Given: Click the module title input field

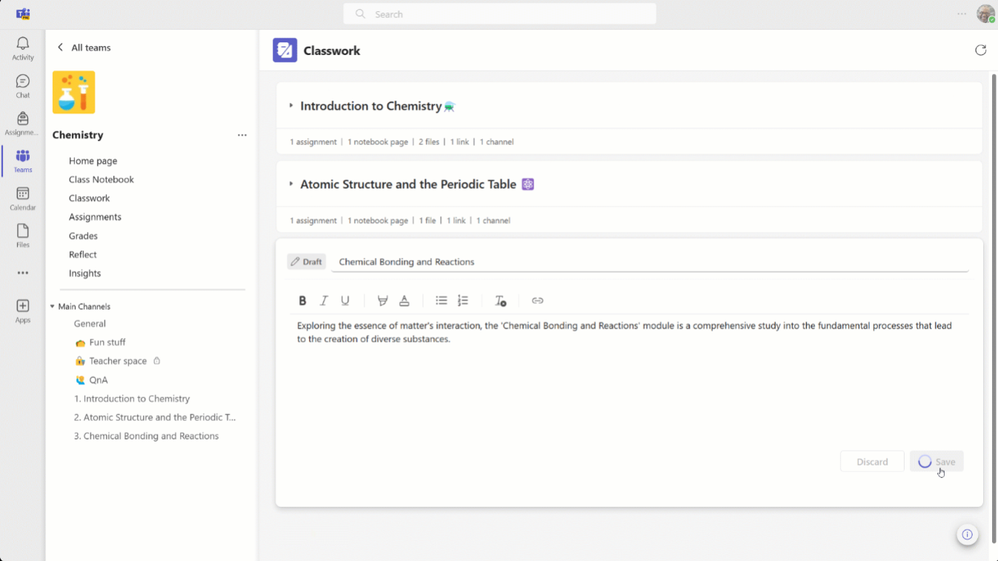Looking at the screenshot, I should coord(649,262).
